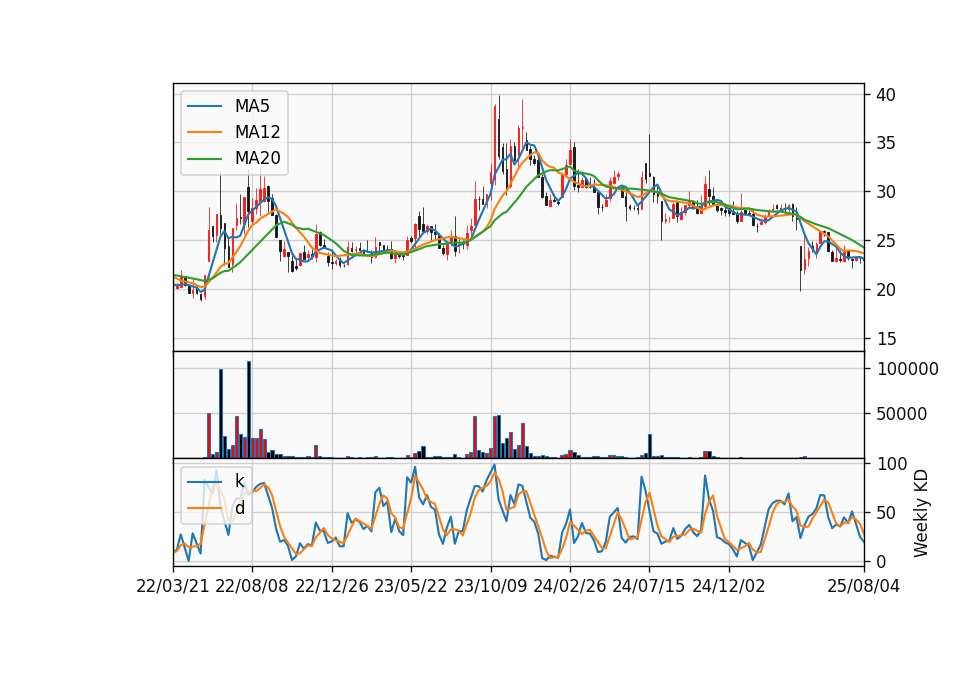Click the price axis value 25
Image resolution: width=960 pixels, height=690 pixels.
(x=886, y=241)
